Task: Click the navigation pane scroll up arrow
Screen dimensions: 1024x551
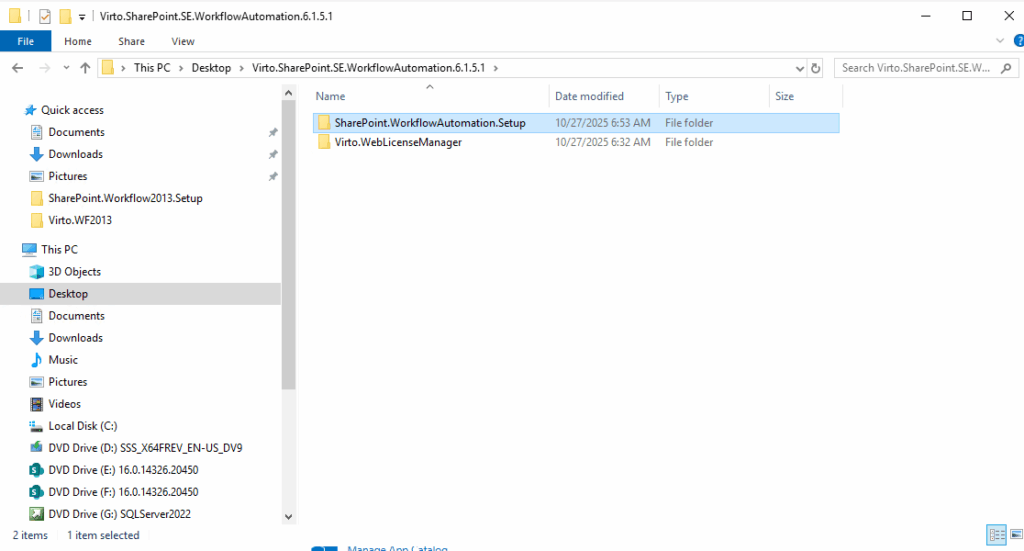Action: pyautogui.click(x=289, y=93)
